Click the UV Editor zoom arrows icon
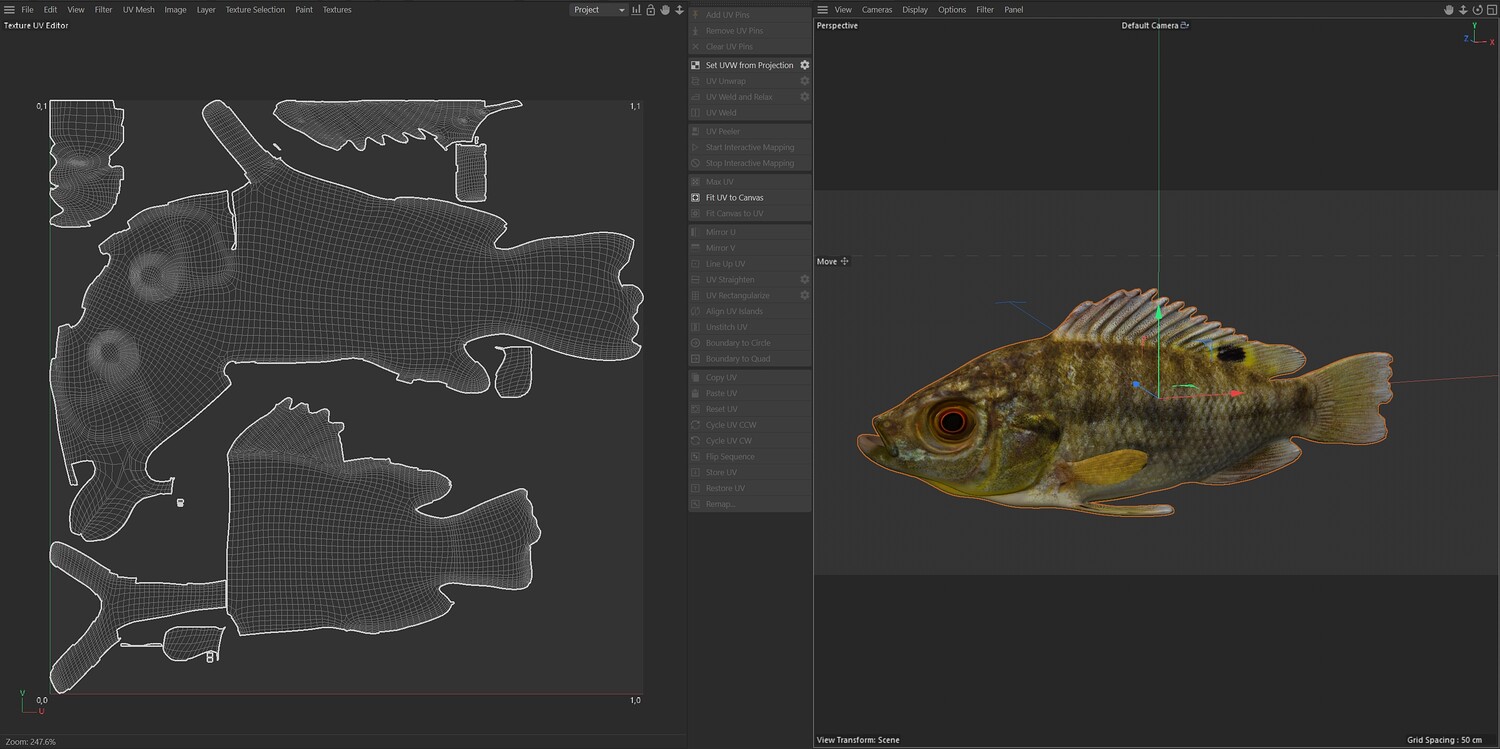The width and height of the screenshot is (1500, 749). click(x=679, y=10)
